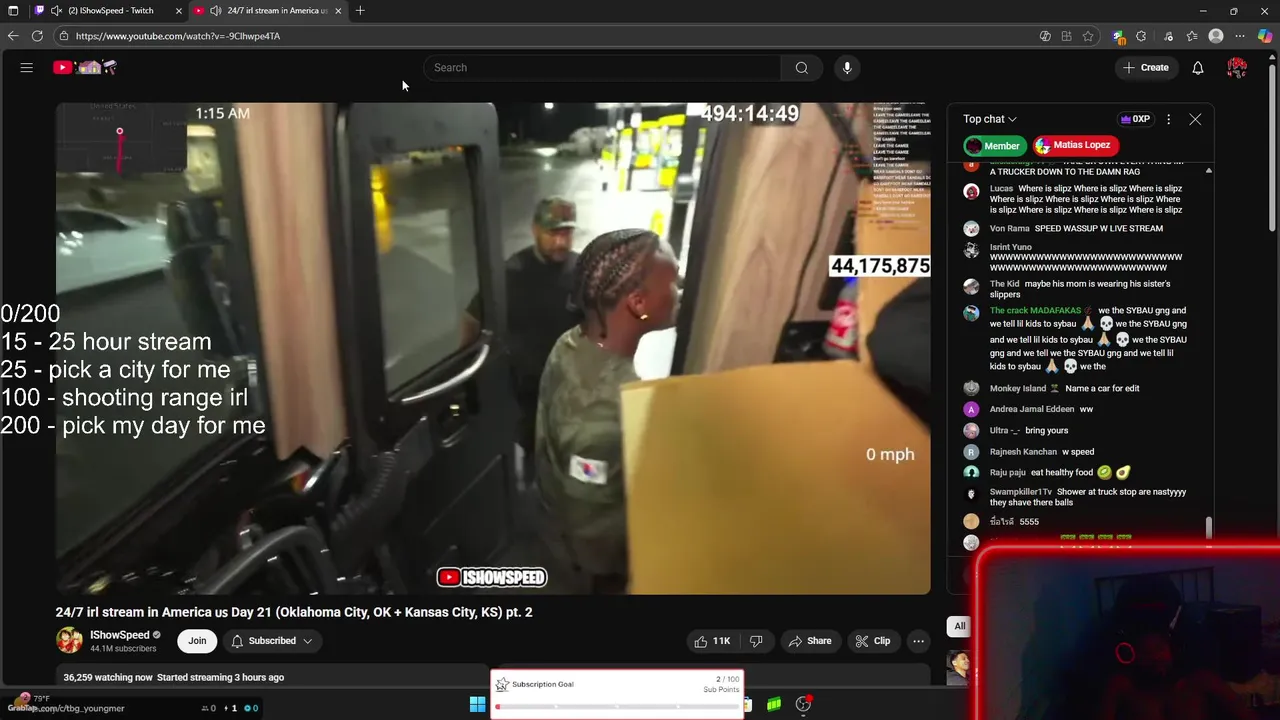Focus the YouTube search field
This screenshot has height=720, width=1280.
[603, 68]
